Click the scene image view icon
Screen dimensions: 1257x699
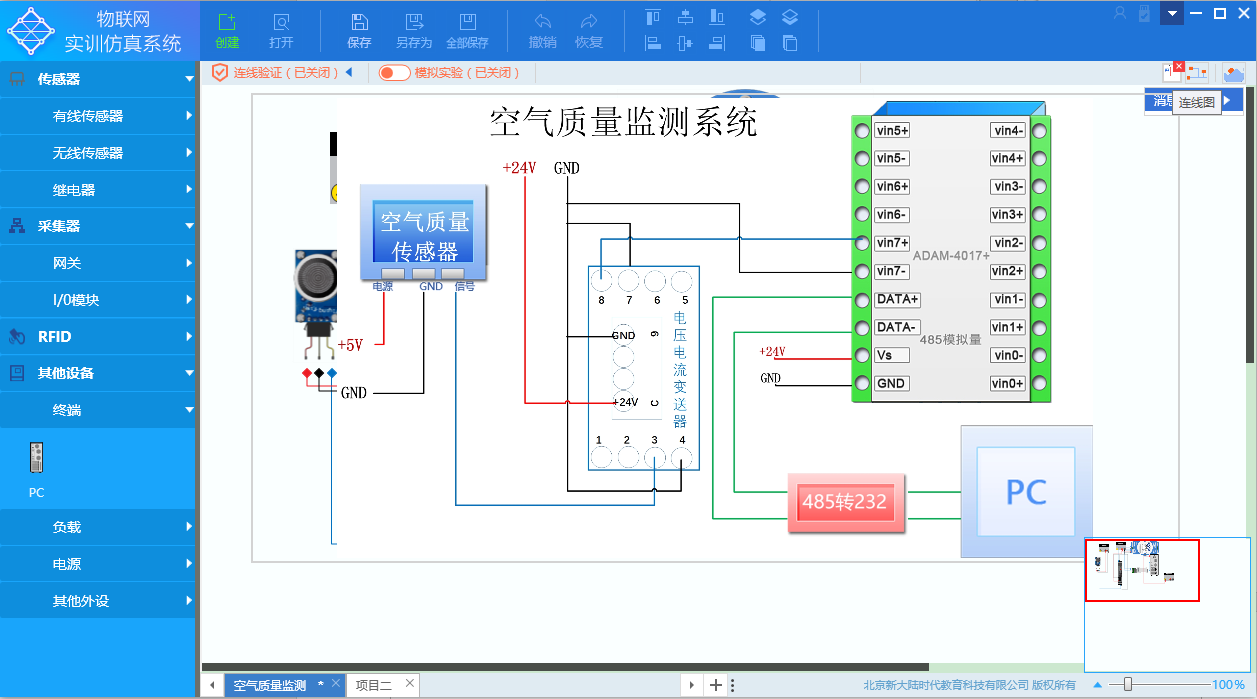click(1234, 73)
